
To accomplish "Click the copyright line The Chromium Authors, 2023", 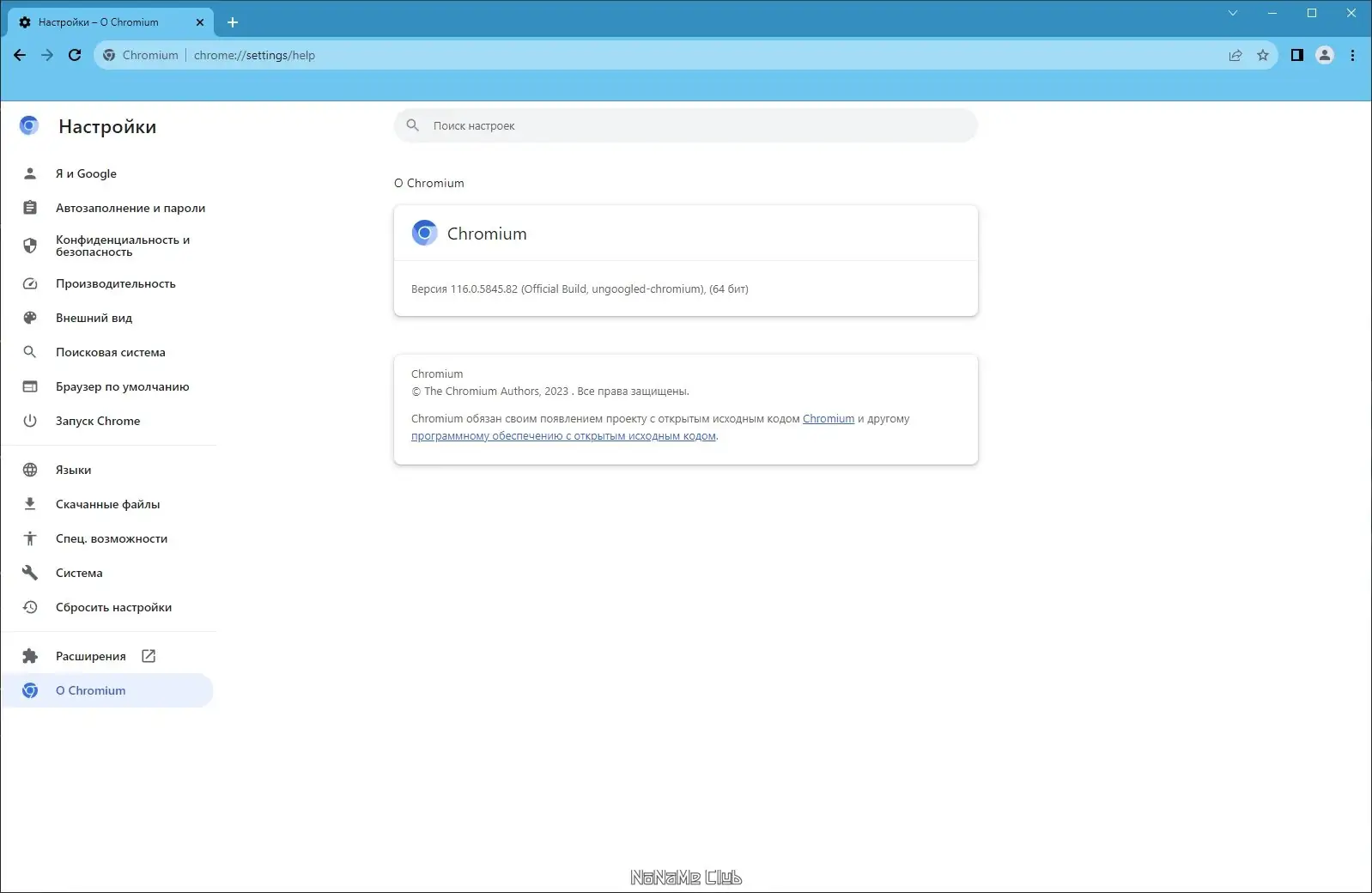I will (x=549, y=392).
